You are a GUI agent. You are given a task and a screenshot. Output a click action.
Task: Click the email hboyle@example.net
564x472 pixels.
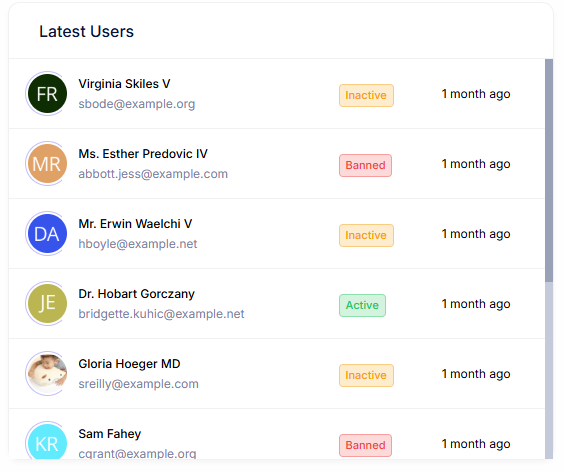click(138, 244)
